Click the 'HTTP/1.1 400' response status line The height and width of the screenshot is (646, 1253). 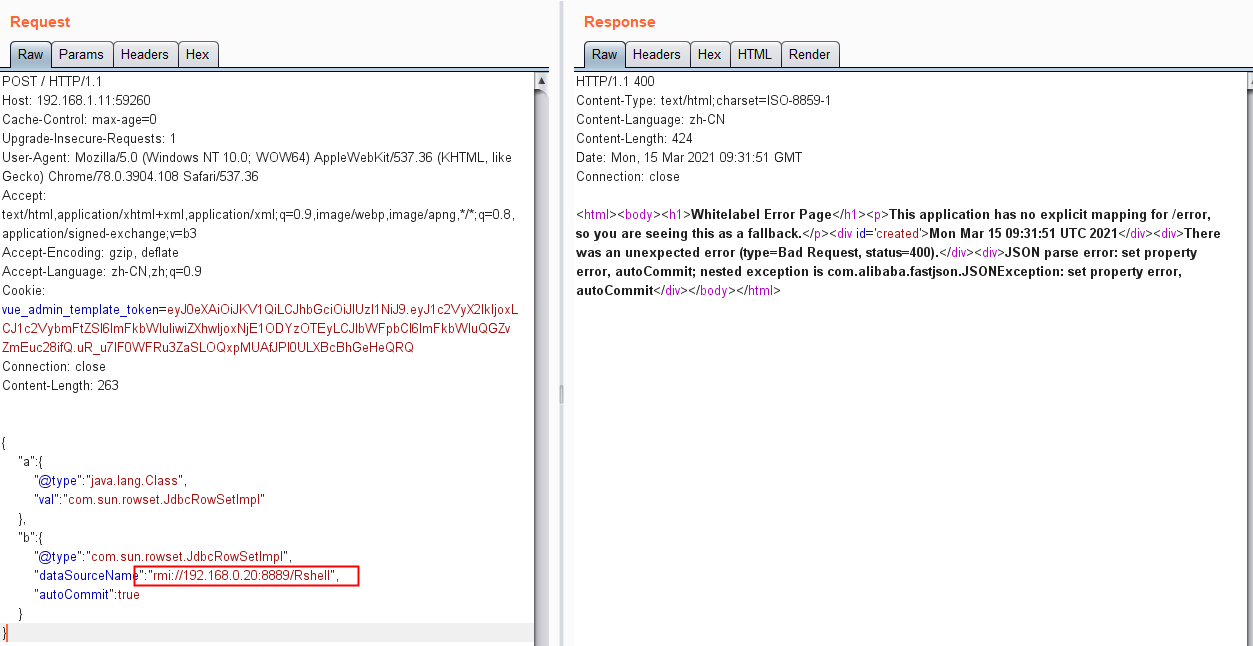pyautogui.click(x=615, y=82)
